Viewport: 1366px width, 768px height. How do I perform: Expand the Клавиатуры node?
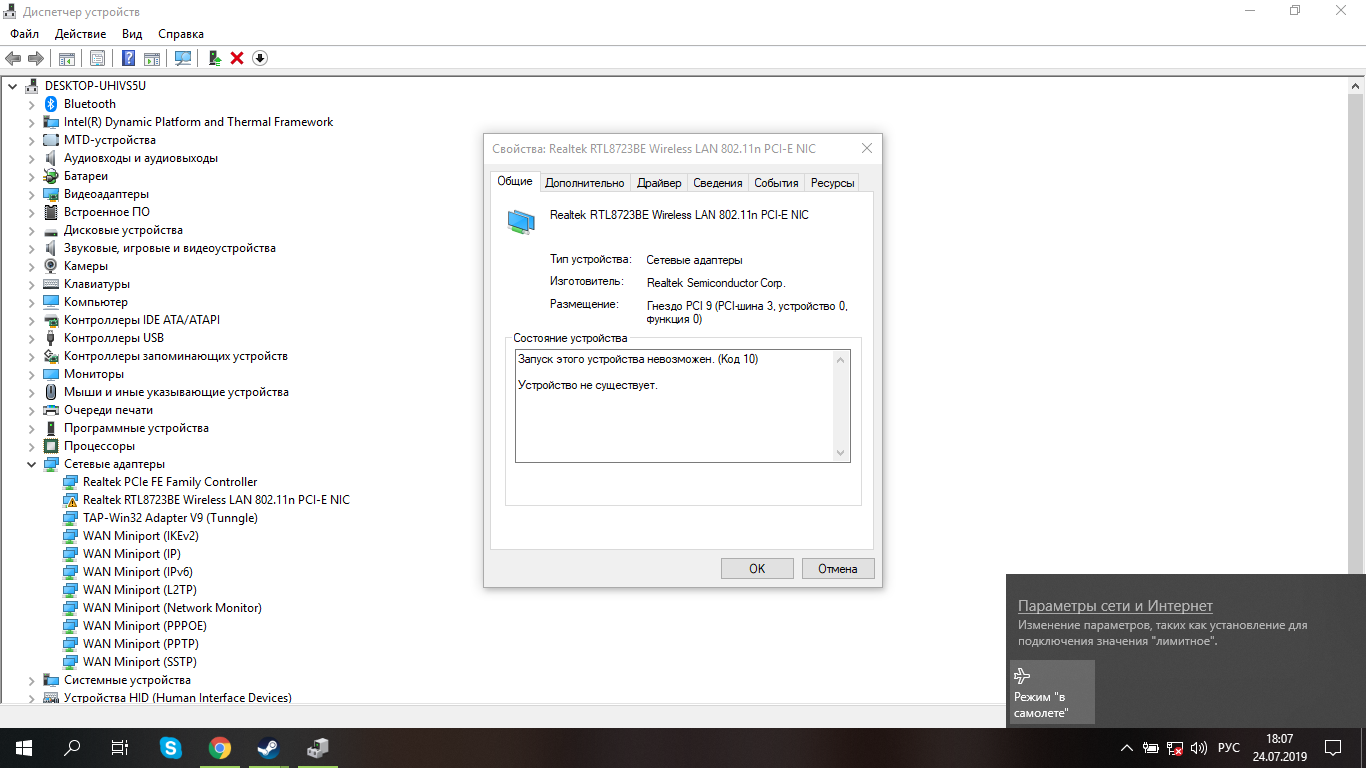pos(32,284)
